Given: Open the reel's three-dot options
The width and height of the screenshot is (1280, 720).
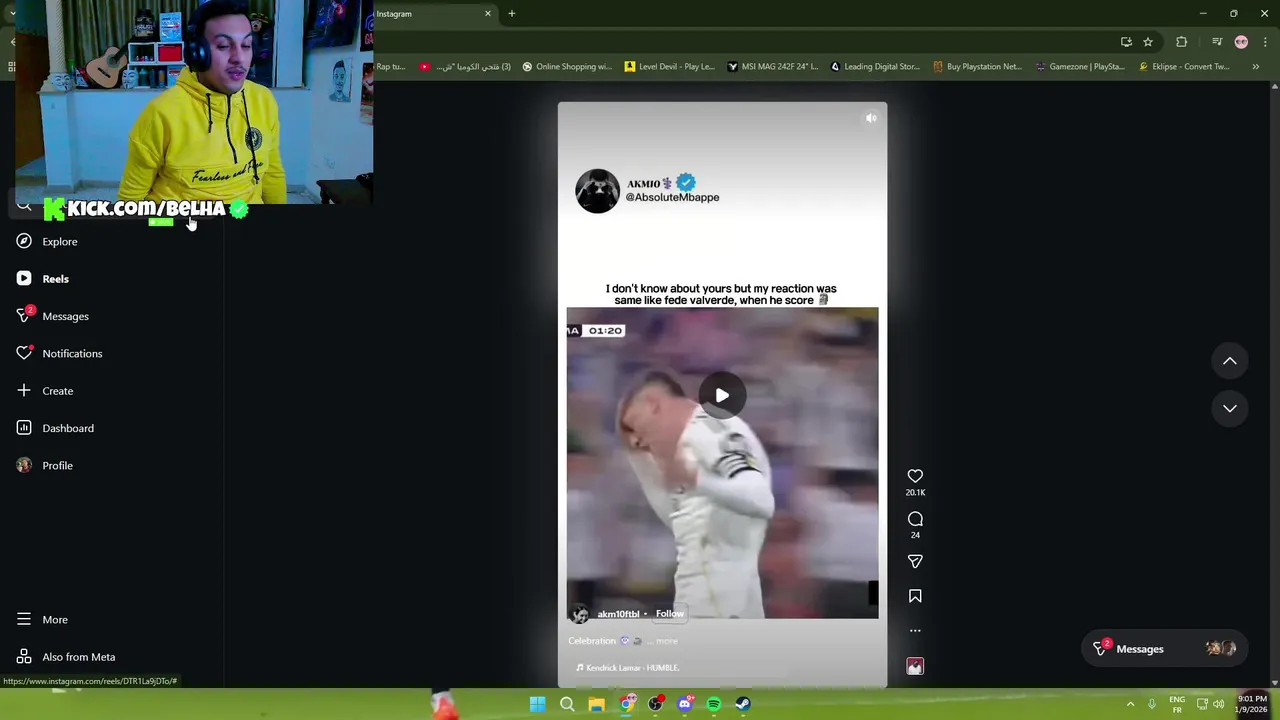Looking at the screenshot, I should point(915,631).
